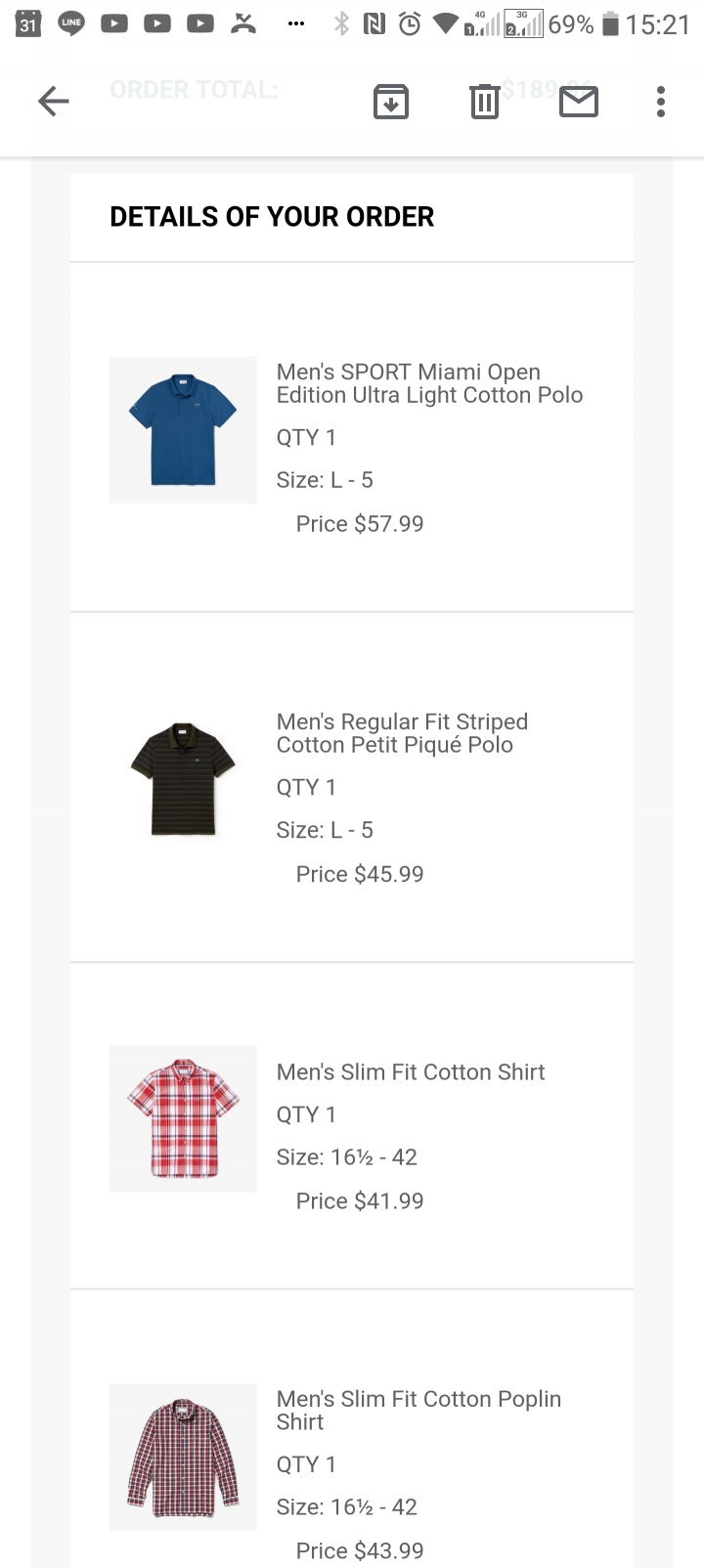This screenshot has height=1568, width=704.
Task: Open the three-dot overflow menu
Action: (661, 102)
